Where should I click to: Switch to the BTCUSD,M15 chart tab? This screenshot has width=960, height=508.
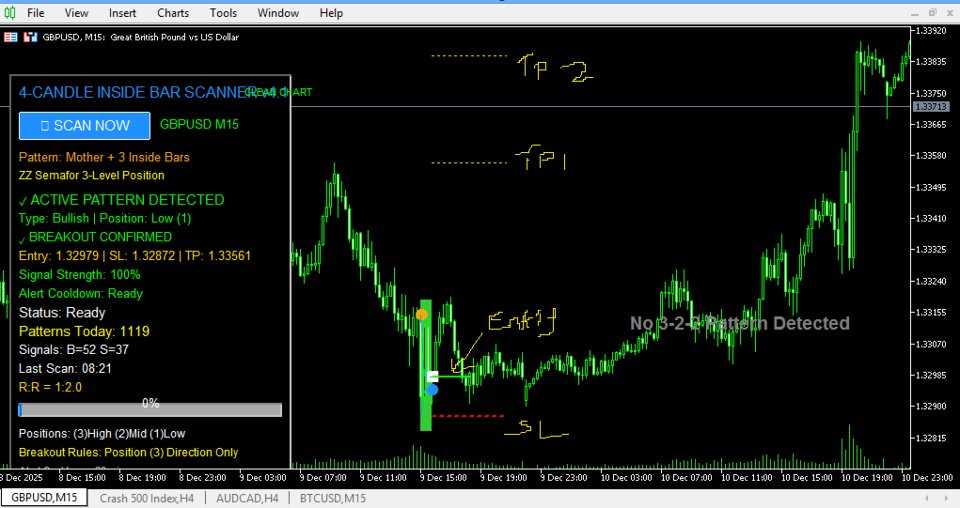click(x=332, y=498)
